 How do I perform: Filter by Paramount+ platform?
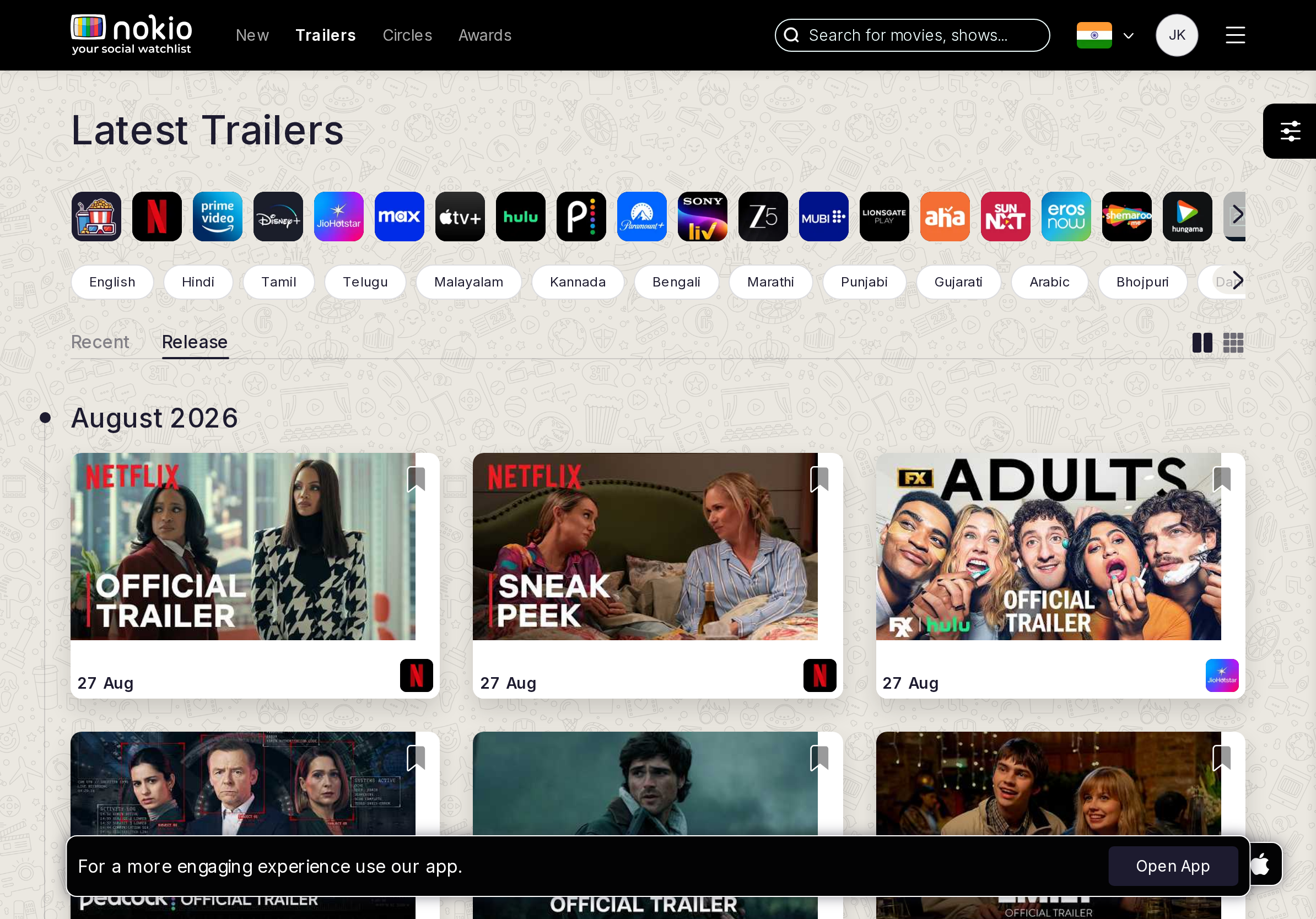click(x=642, y=217)
